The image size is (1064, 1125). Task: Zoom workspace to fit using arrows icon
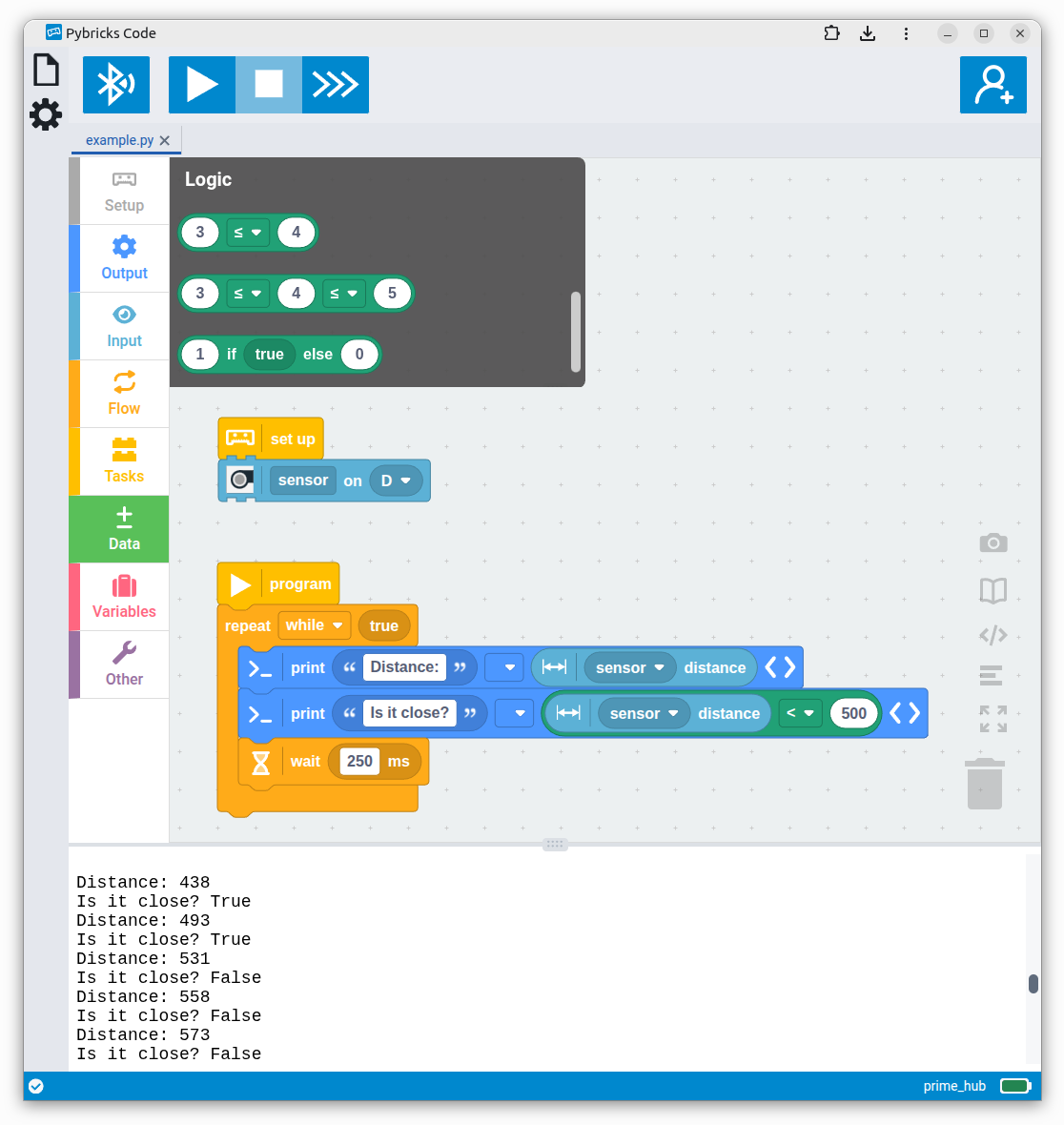pyautogui.click(x=992, y=718)
